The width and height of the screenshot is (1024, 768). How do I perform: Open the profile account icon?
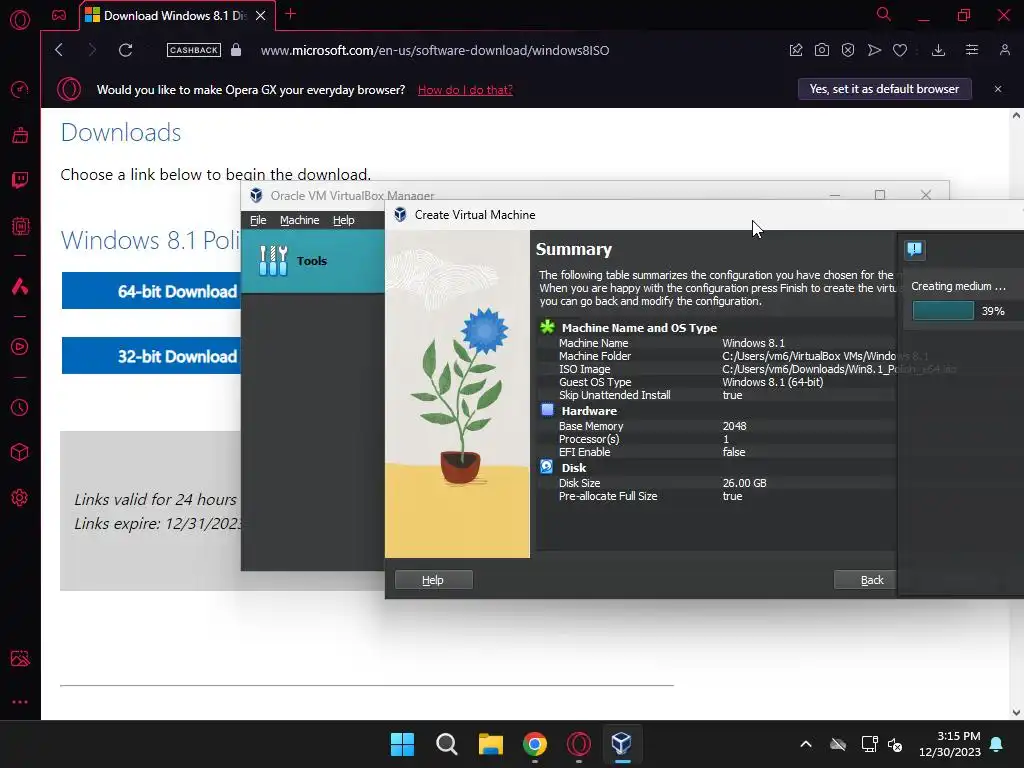1005,50
